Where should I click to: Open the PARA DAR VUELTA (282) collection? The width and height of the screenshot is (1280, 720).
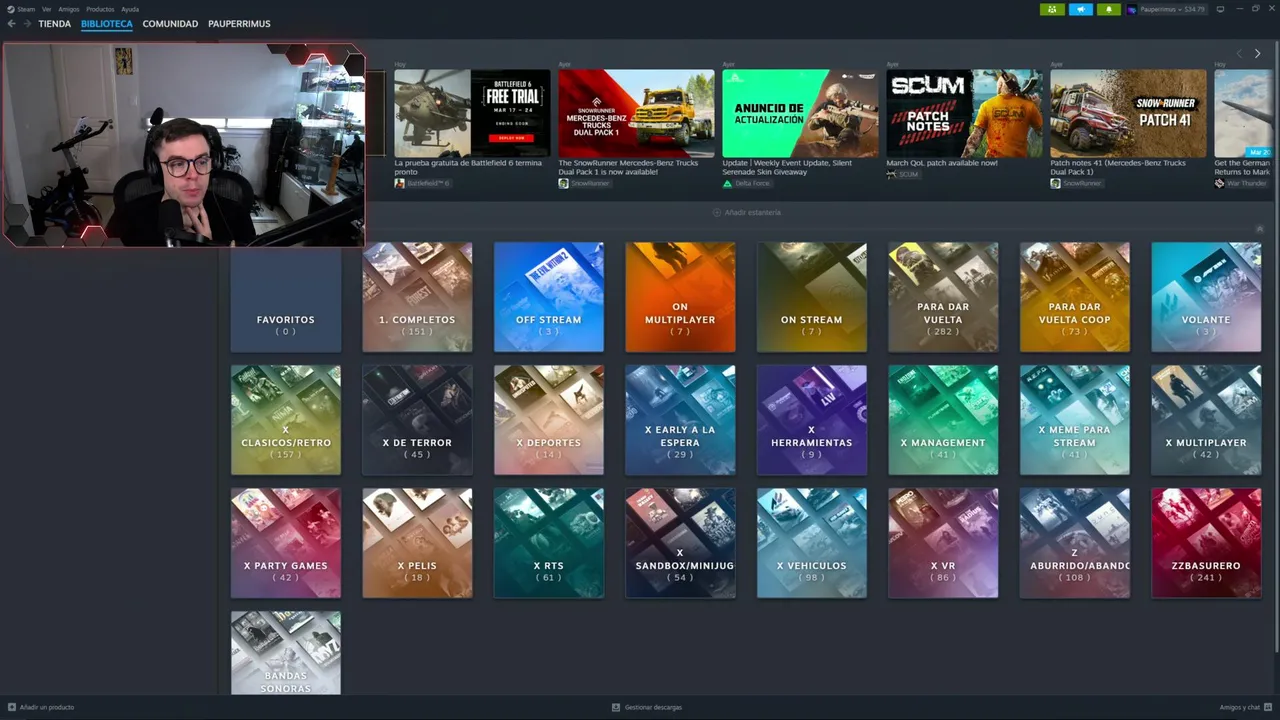(x=943, y=297)
